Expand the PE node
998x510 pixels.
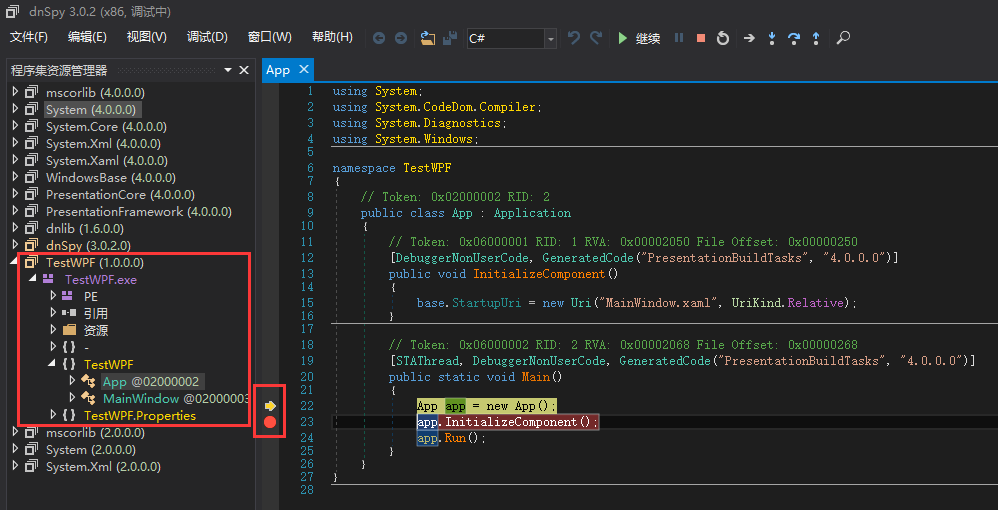(53, 295)
